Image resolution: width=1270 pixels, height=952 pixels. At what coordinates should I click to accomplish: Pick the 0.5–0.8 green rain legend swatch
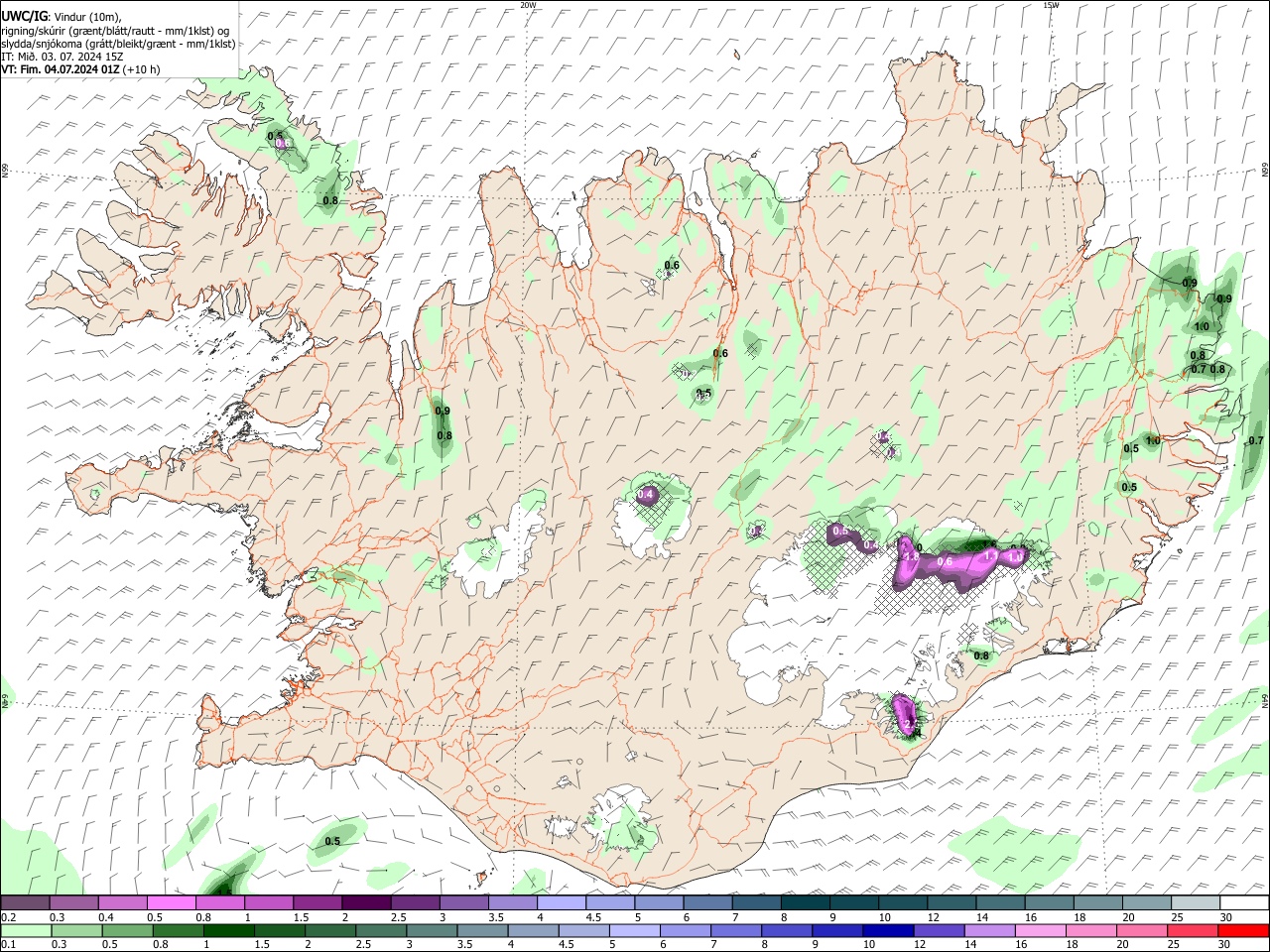pos(127,930)
